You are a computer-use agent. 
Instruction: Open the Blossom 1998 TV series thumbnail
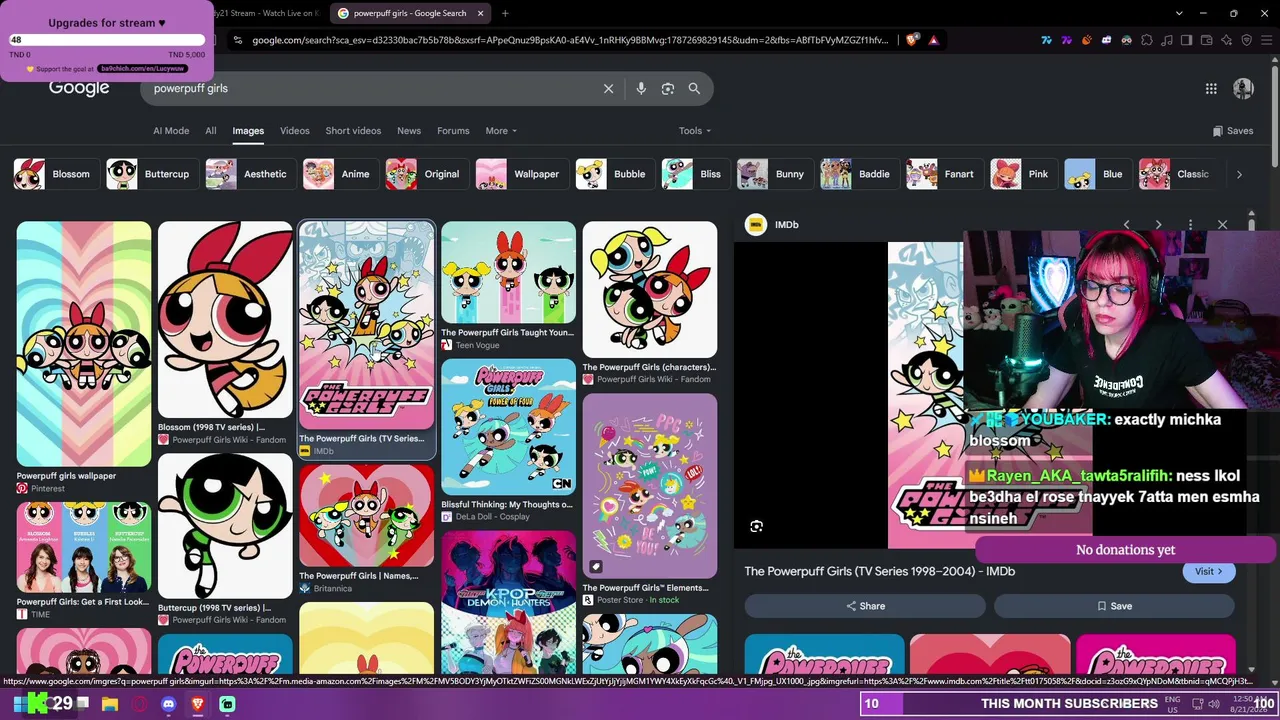point(225,320)
